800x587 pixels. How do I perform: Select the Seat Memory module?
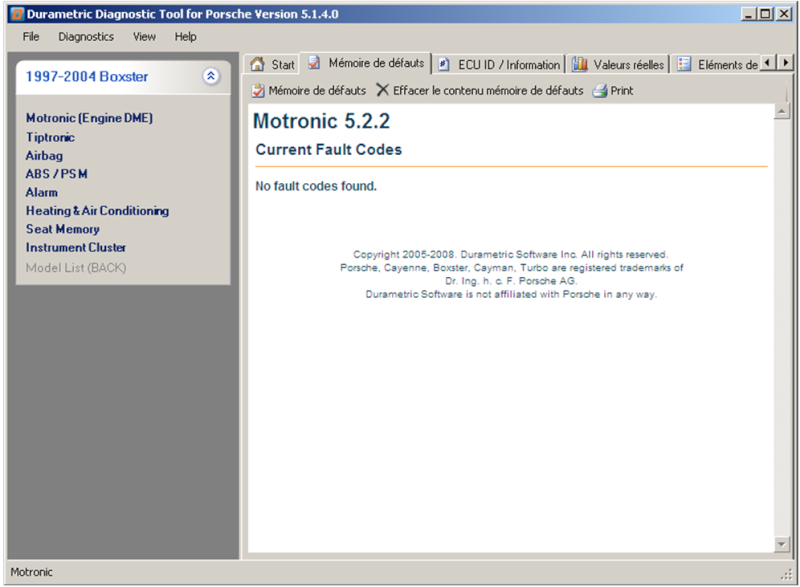pyautogui.click(x=63, y=229)
